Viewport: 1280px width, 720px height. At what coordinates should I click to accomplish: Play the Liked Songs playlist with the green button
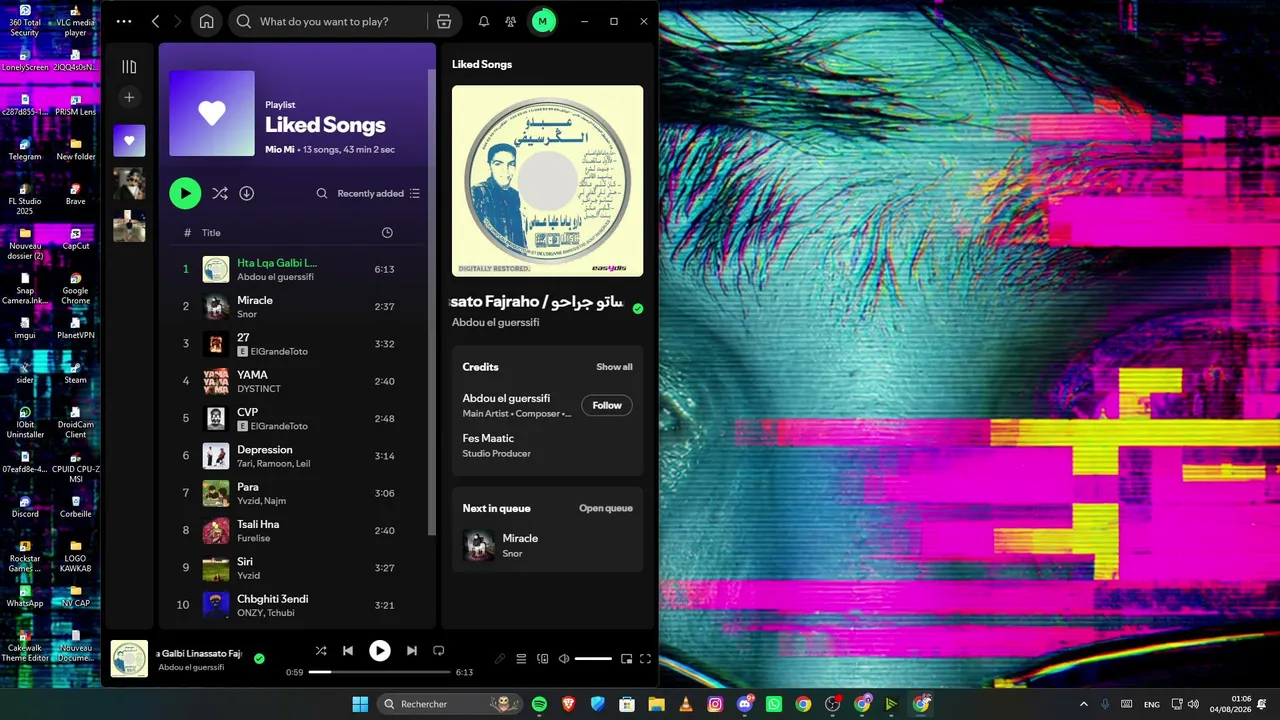click(x=185, y=193)
